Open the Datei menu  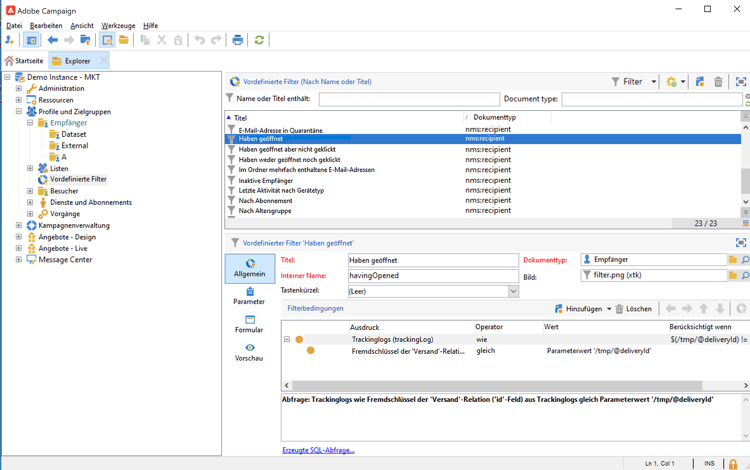click(x=14, y=25)
